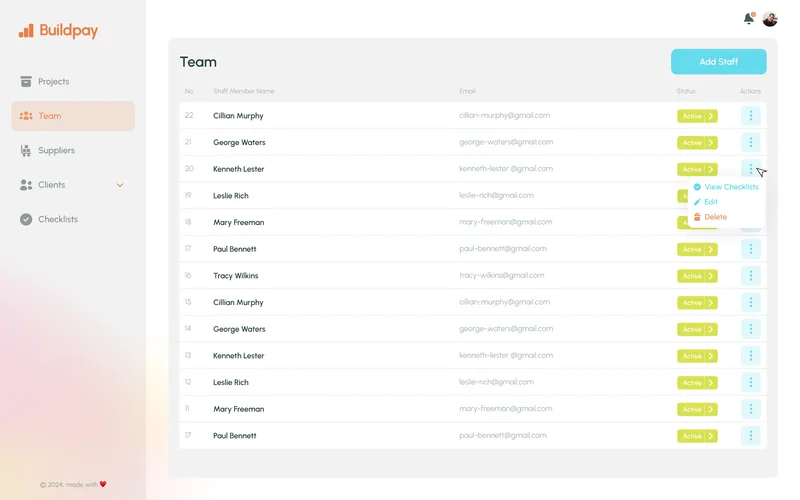This screenshot has width=800, height=500.
Task: Click mary-freeman@gmail.com email in row 18
Action: coord(506,222)
